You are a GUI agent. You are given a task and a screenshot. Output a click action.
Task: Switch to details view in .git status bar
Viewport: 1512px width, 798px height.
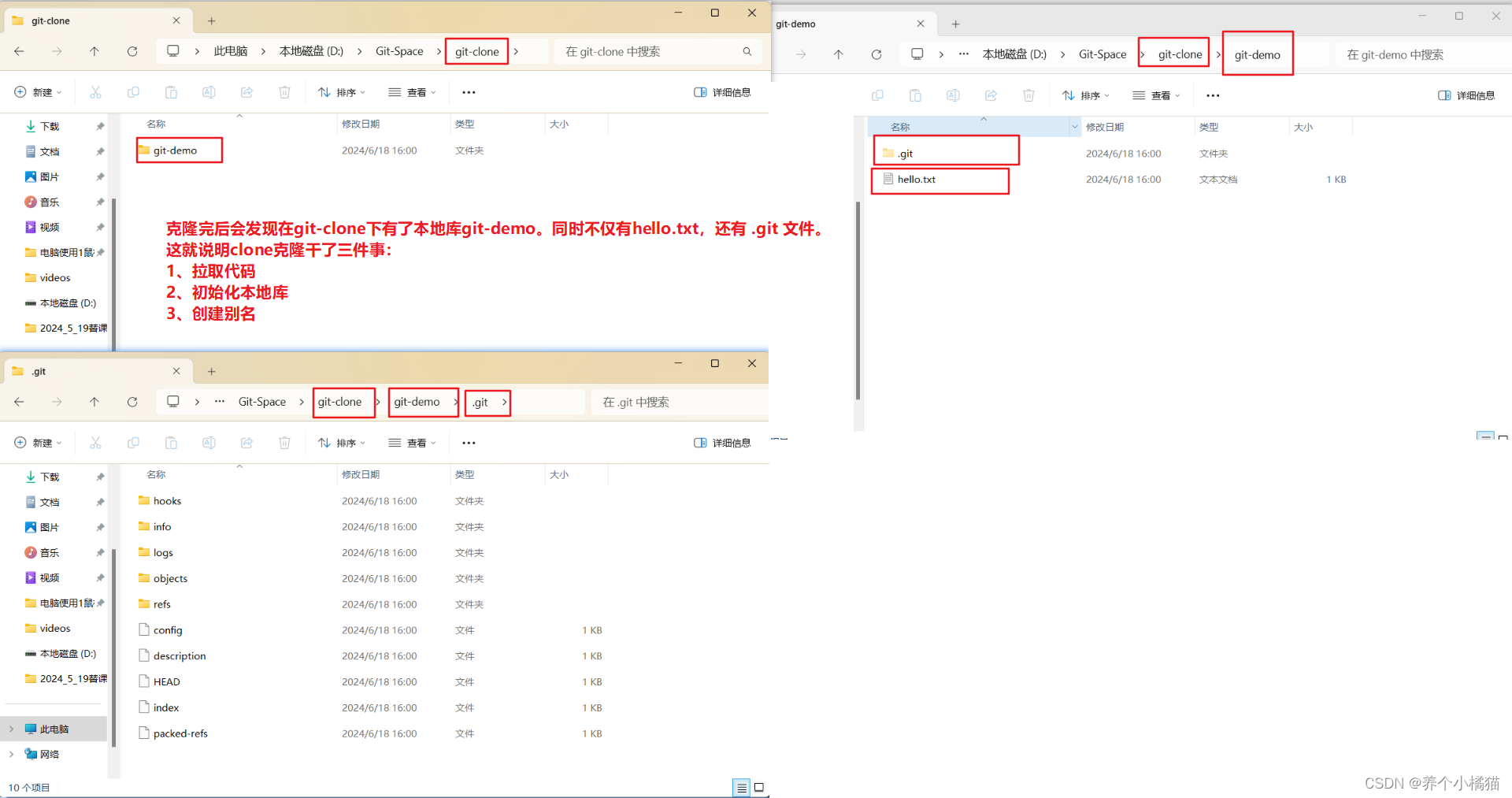tap(741, 787)
